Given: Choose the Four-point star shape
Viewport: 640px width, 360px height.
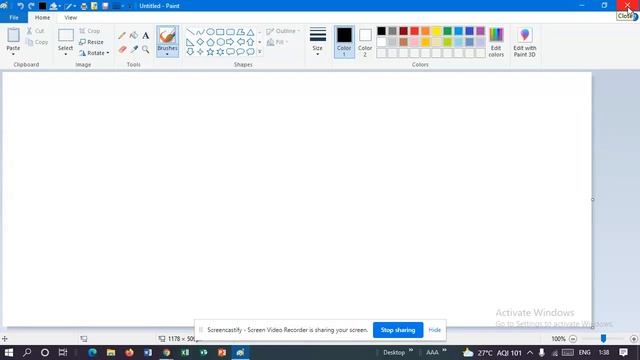Looking at the screenshot, I should click(200, 52).
